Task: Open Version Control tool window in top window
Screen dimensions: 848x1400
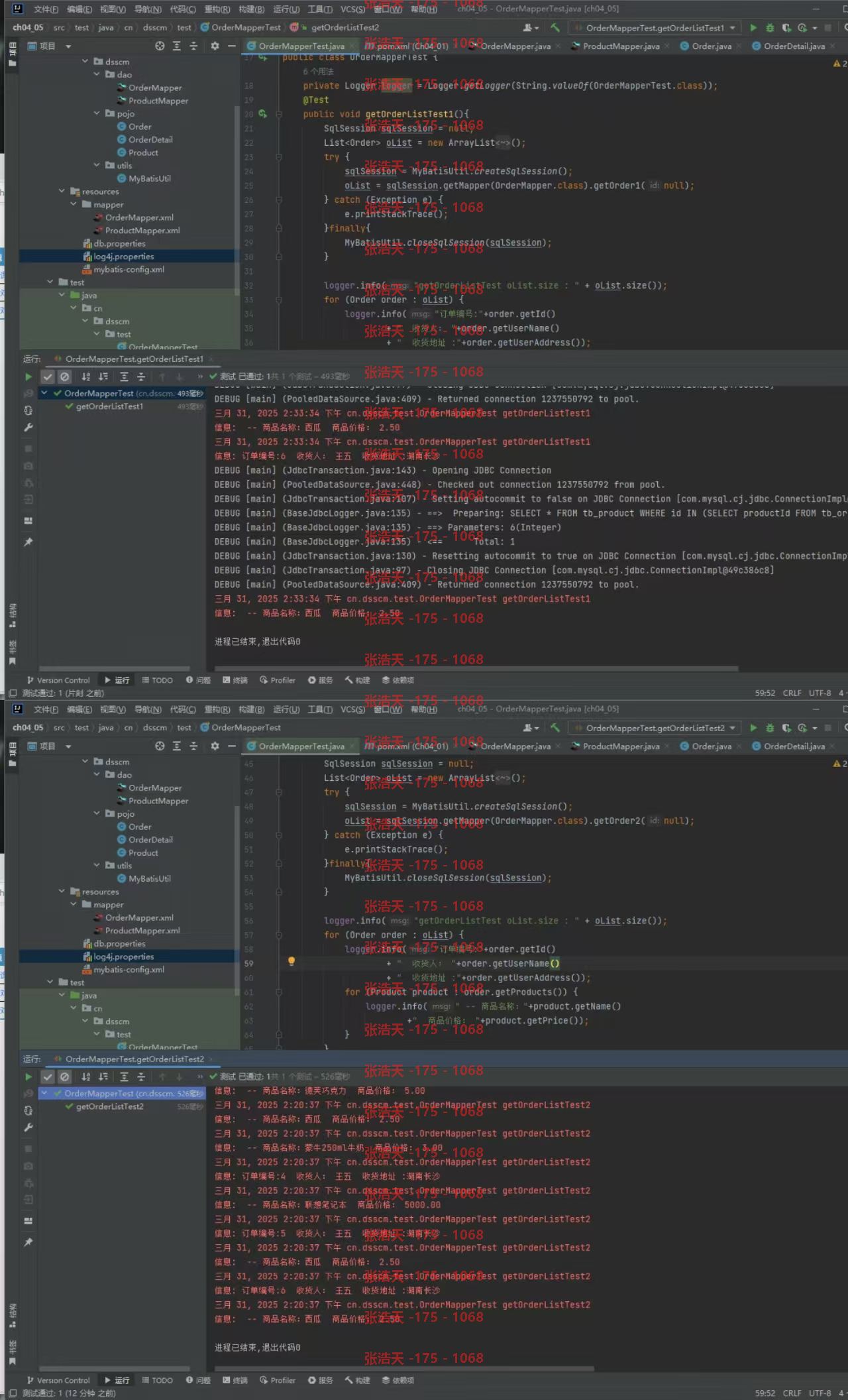Action: click(58, 680)
